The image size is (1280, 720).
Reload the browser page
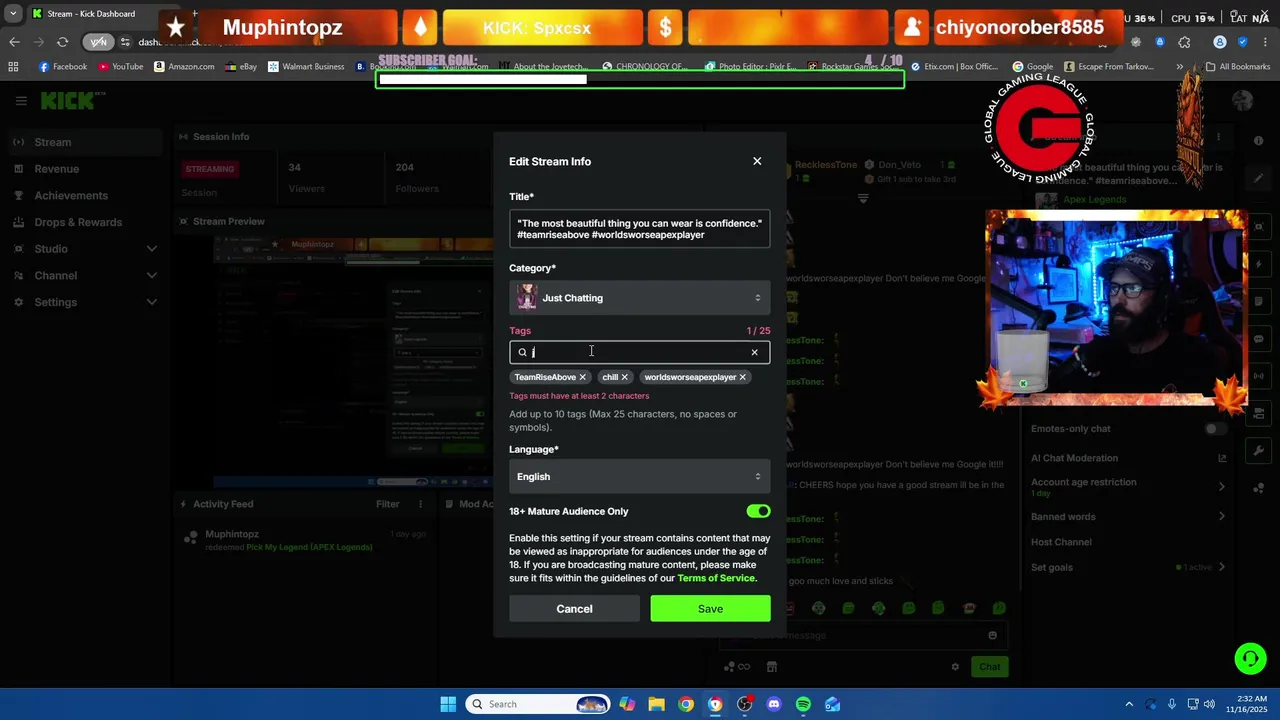[x=62, y=42]
